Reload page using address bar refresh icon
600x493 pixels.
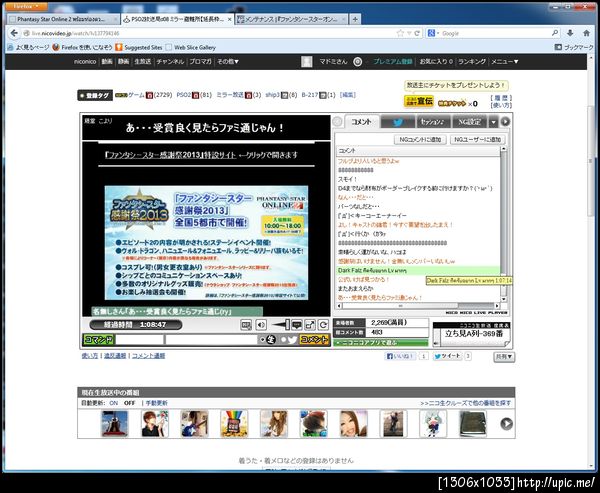pyautogui.click(x=417, y=33)
